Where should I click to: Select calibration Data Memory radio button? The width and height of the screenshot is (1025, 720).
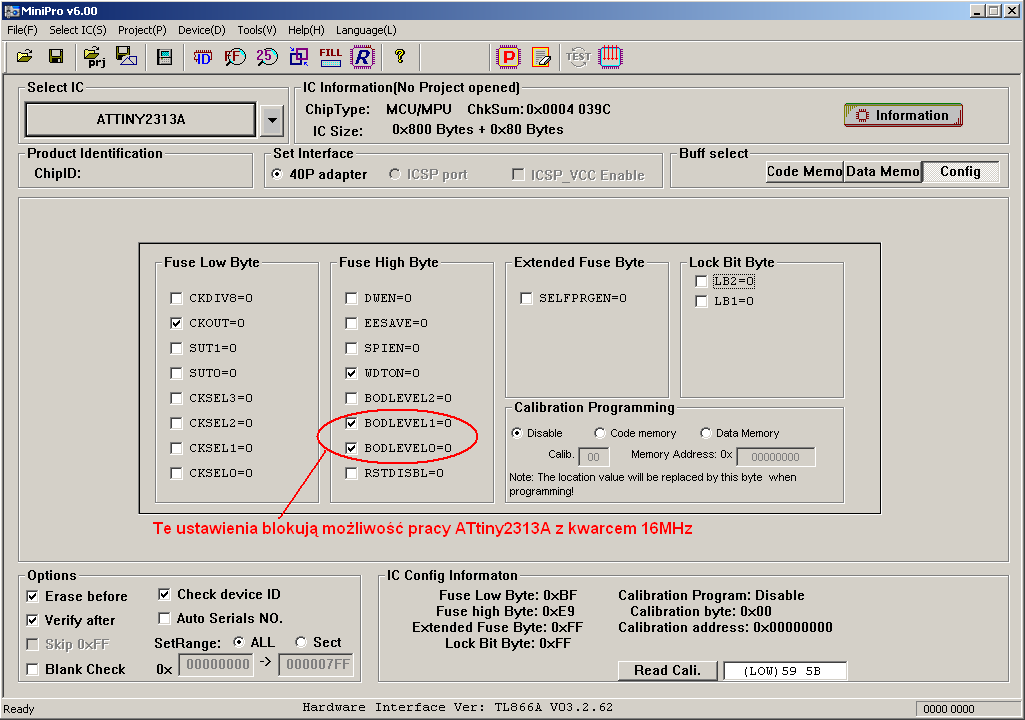point(705,433)
